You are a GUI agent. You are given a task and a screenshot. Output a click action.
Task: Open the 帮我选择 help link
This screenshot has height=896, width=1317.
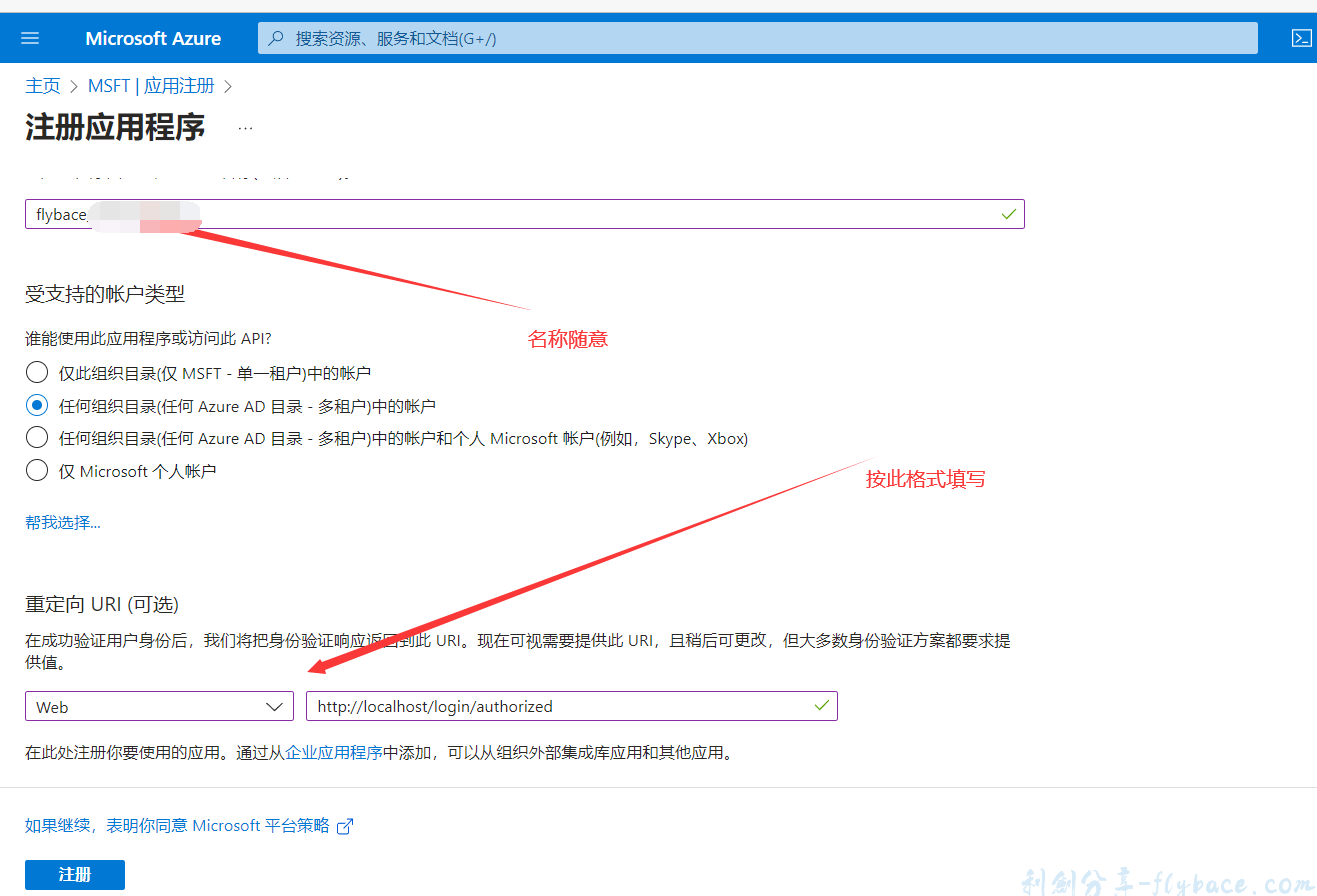[x=62, y=522]
